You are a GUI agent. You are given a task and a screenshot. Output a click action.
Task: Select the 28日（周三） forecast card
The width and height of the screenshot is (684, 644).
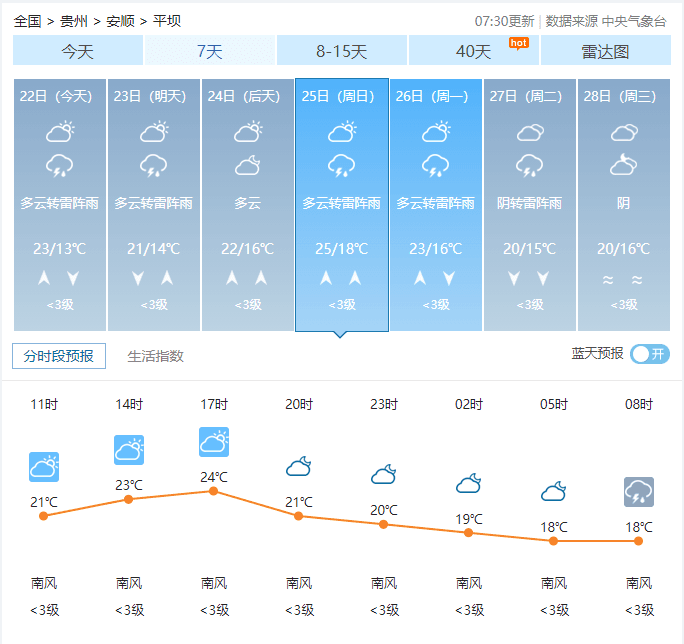click(x=624, y=205)
